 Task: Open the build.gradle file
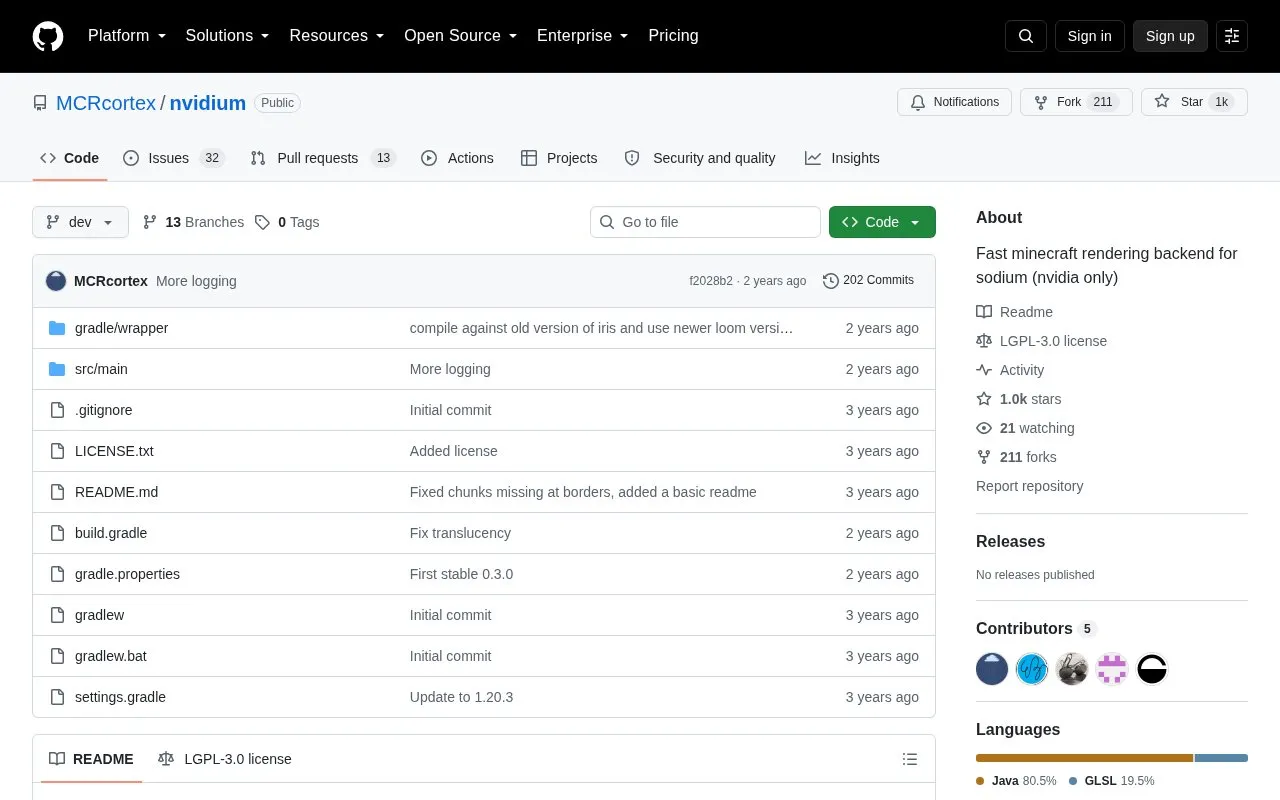click(111, 533)
